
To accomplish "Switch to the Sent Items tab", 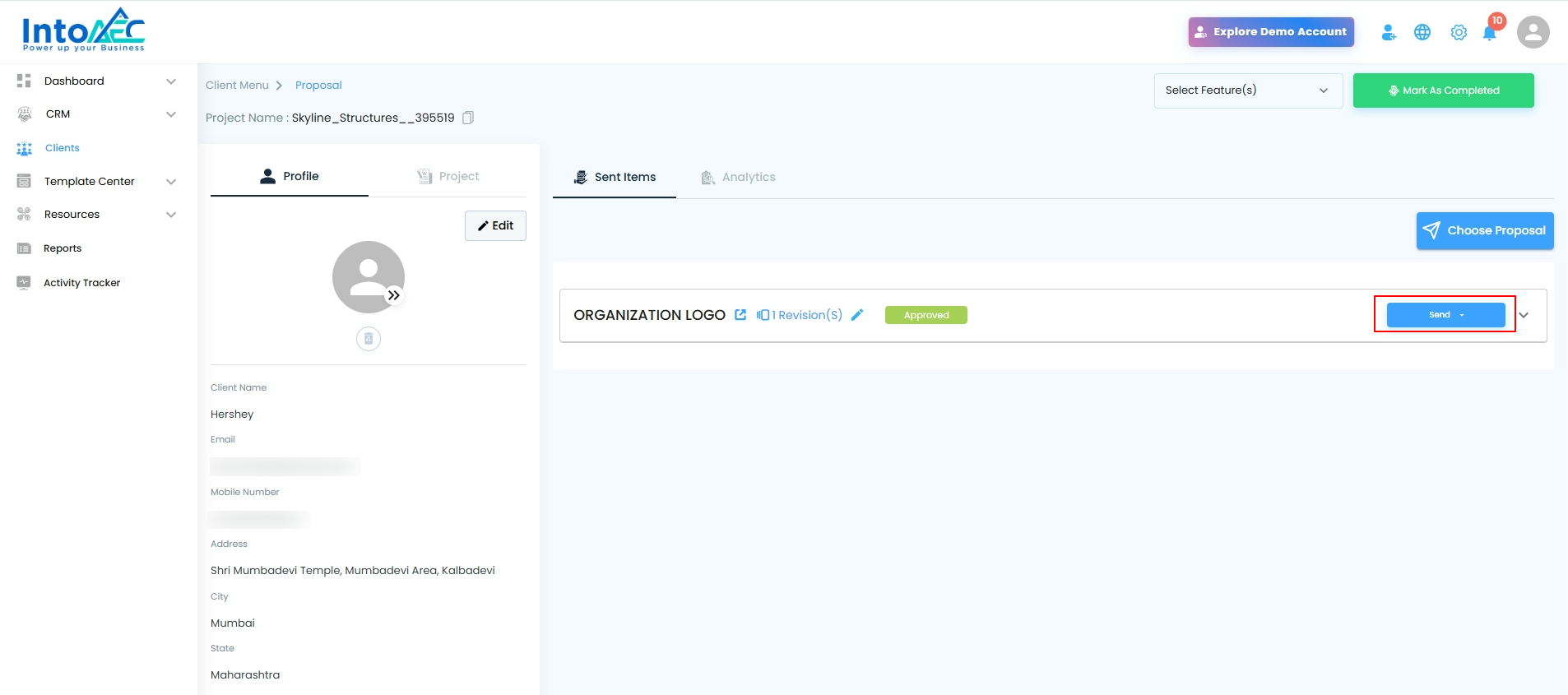I will click(x=615, y=177).
